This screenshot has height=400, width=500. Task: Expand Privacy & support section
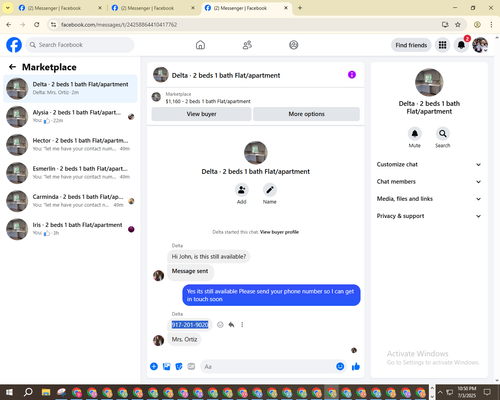[429, 216]
